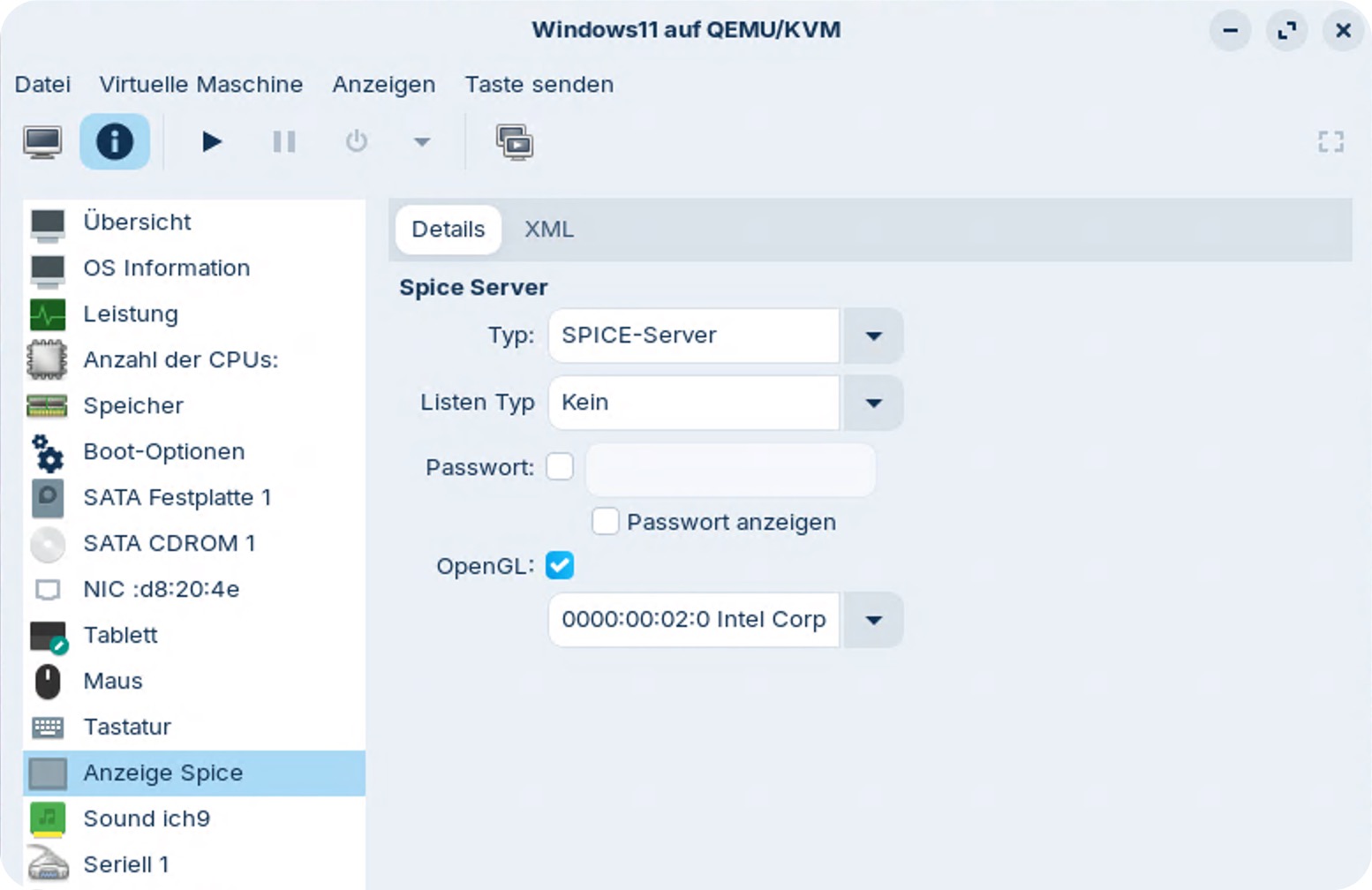Viewport: 1372px width, 890px height.
Task: Enter fullscreen mode
Action: (1330, 141)
